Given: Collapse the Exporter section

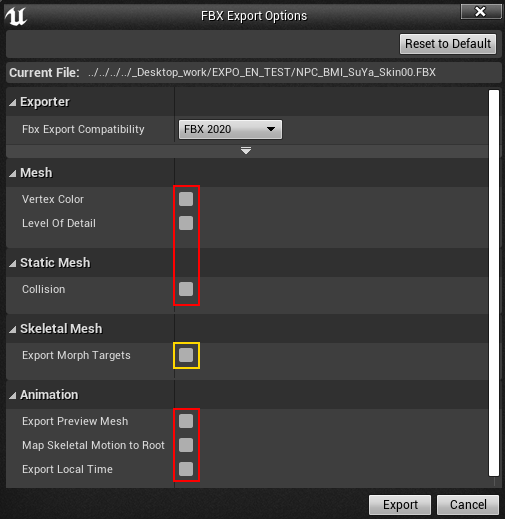Looking at the screenshot, I should [13, 102].
